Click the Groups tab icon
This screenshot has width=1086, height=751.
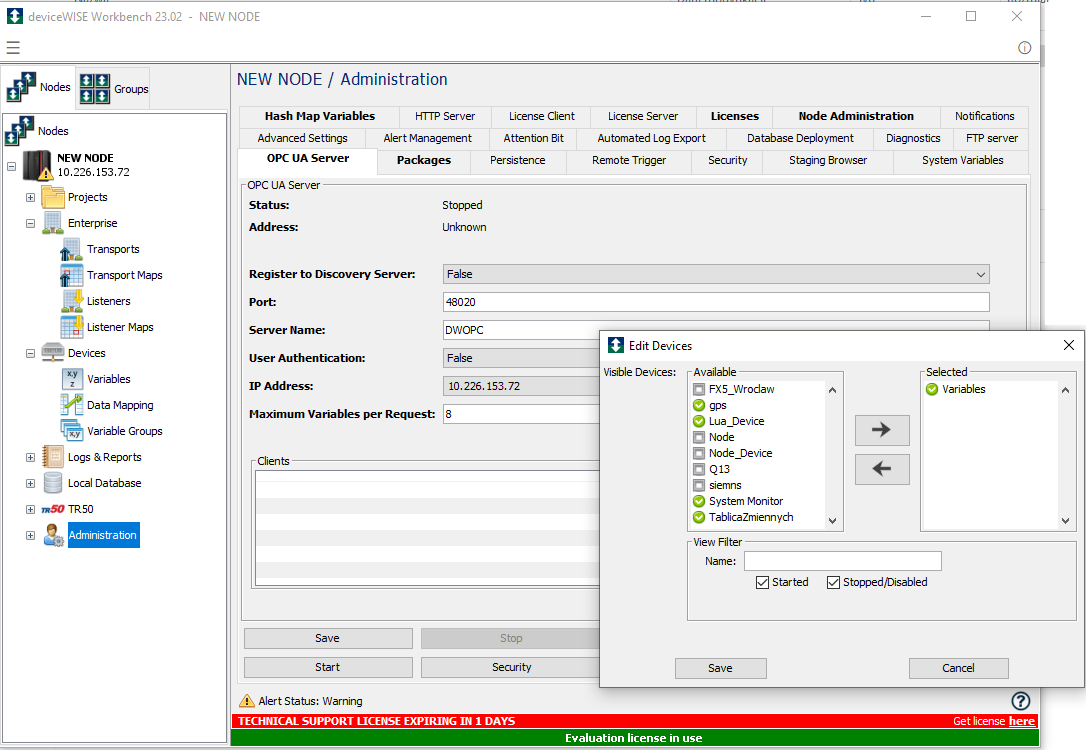pyautogui.click(x=94, y=89)
